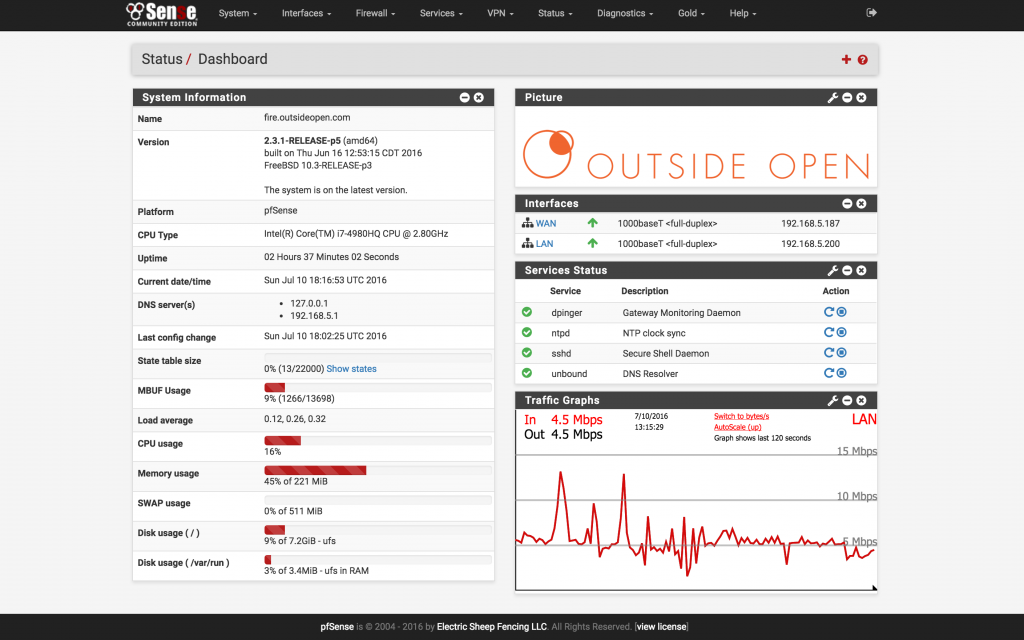
Task: Close the System Information widget
Action: pyautogui.click(x=479, y=97)
